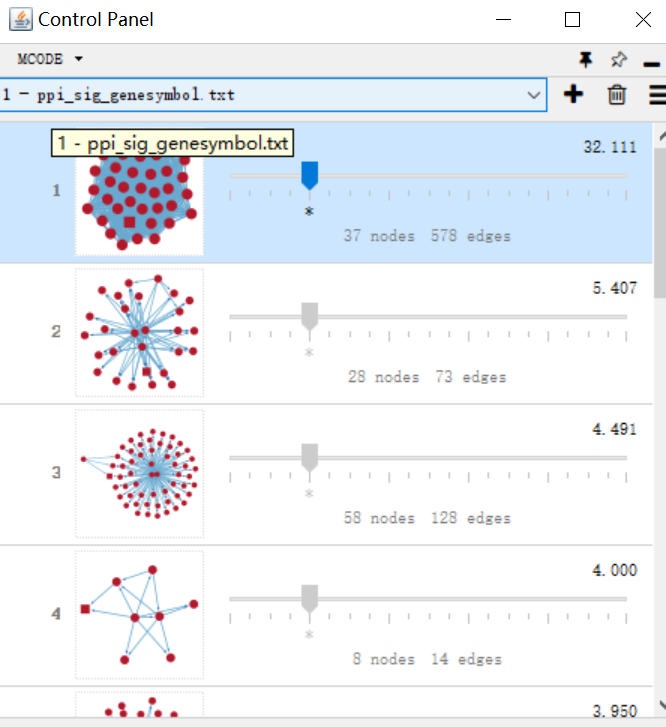Click the Java icon in the title bar
Image resolution: width=666 pixels, height=727 pixels.
[x=21, y=19]
